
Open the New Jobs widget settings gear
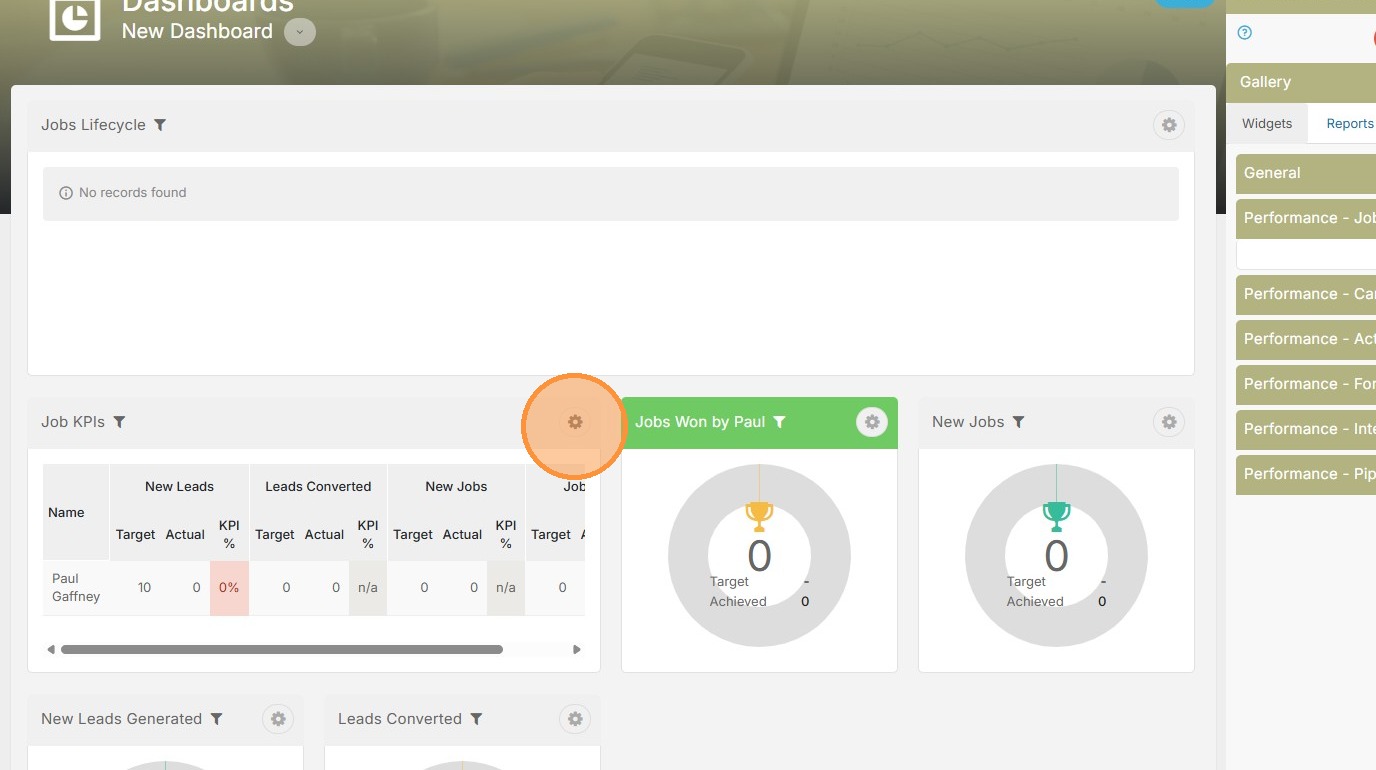coord(1168,422)
